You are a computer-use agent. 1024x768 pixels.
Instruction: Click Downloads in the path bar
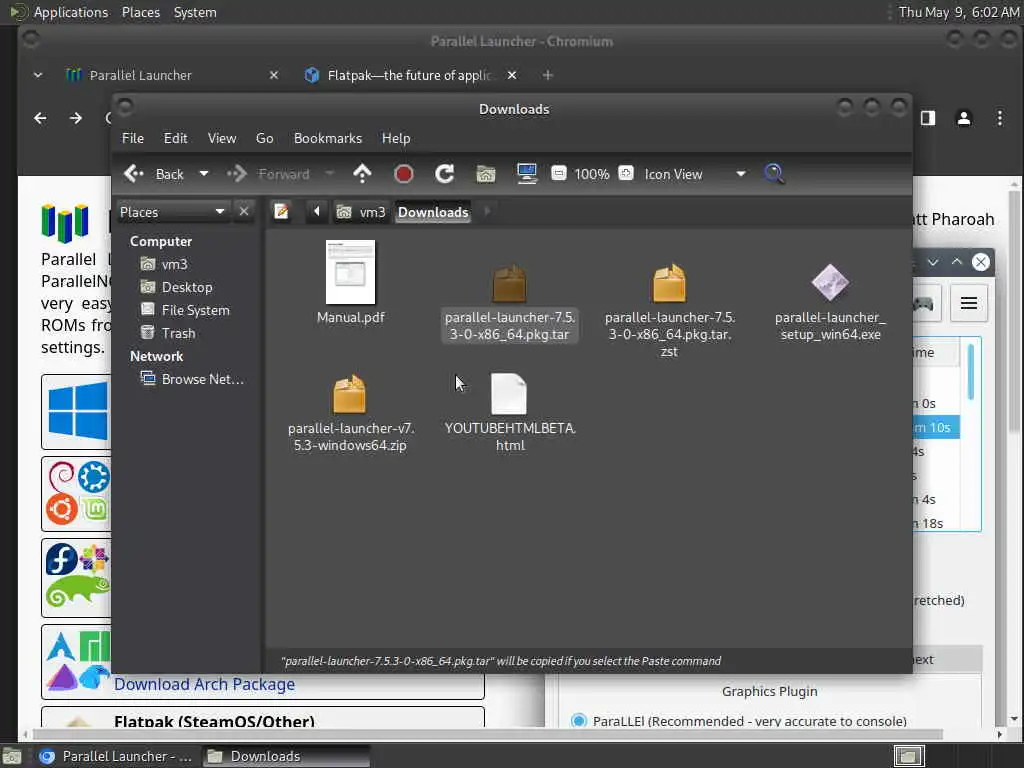[433, 212]
